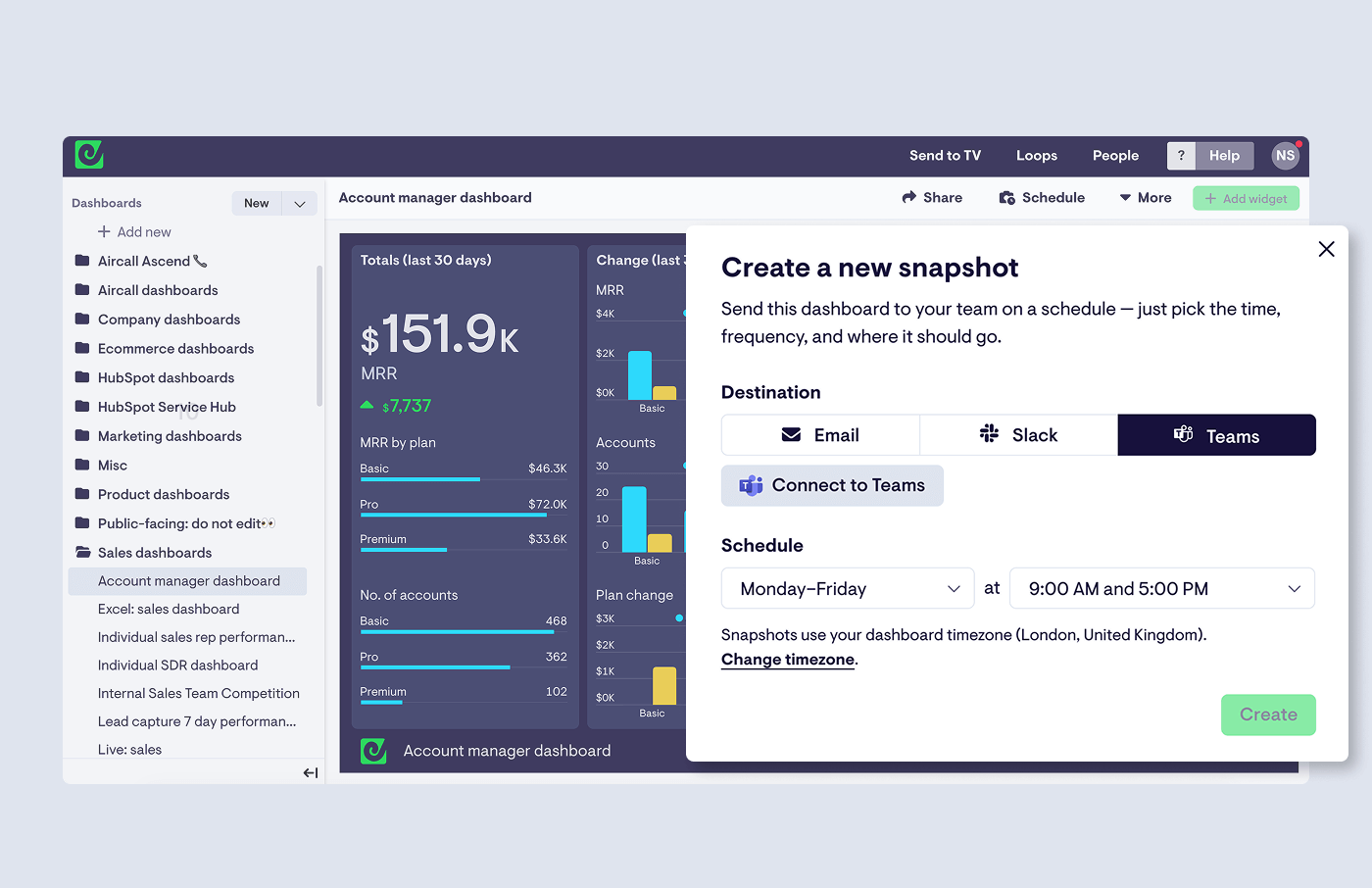Click the Connect to Teams button
The image size is (1372, 888).
coord(832,486)
